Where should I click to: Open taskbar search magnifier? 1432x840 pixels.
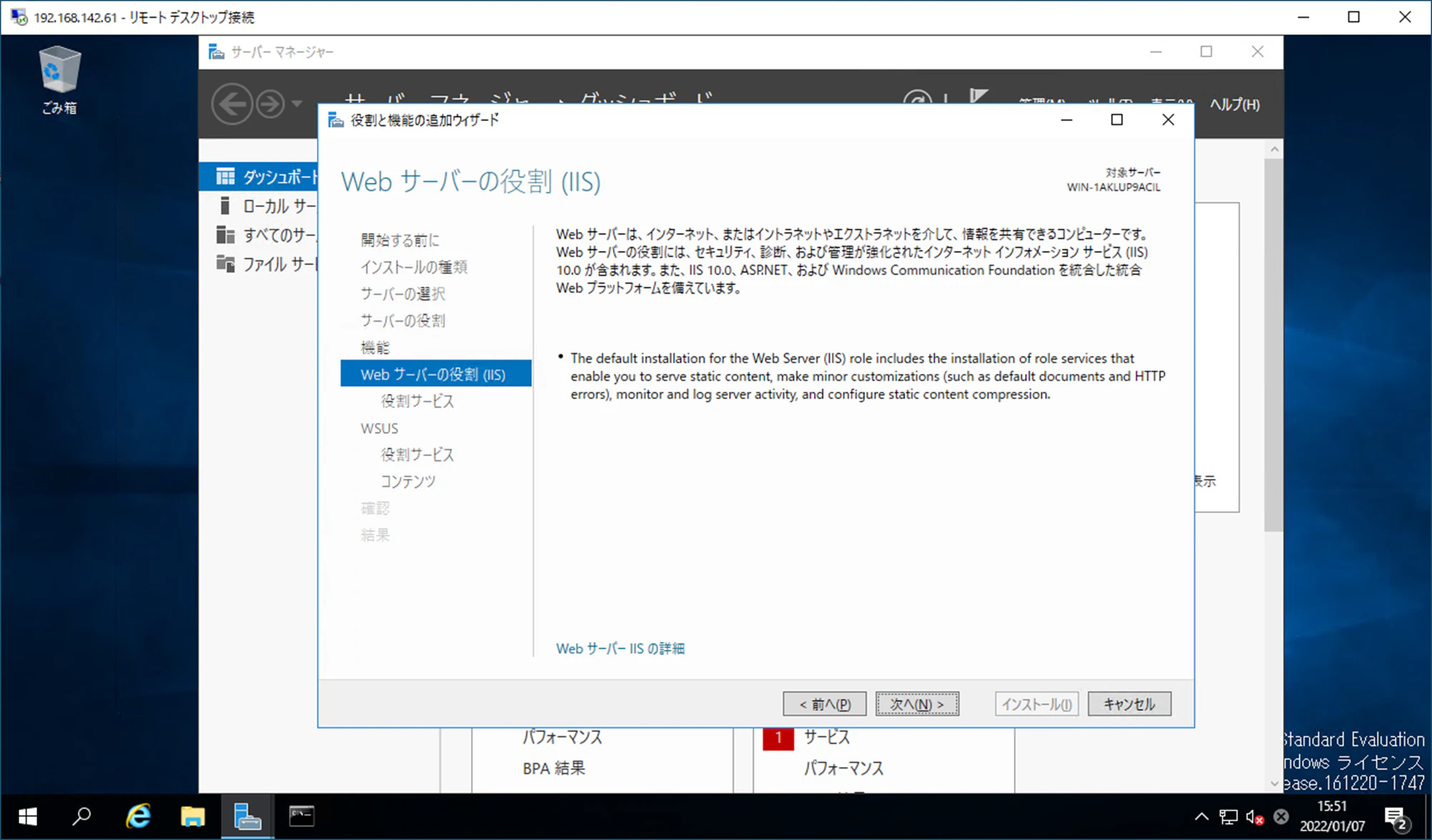[82, 816]
